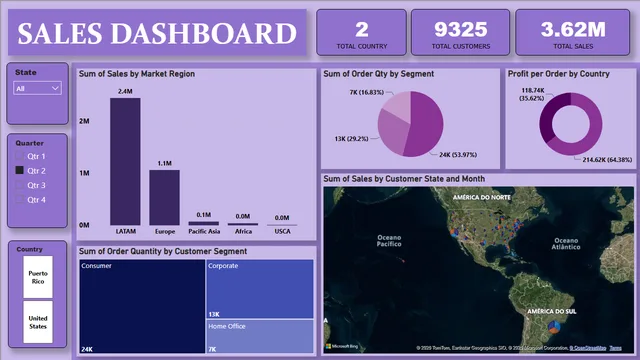Image resolution: width=640 pixels, height=360 pixels.
Task: Select the Puerto Rico country tile
Action: tap(38, 277)
